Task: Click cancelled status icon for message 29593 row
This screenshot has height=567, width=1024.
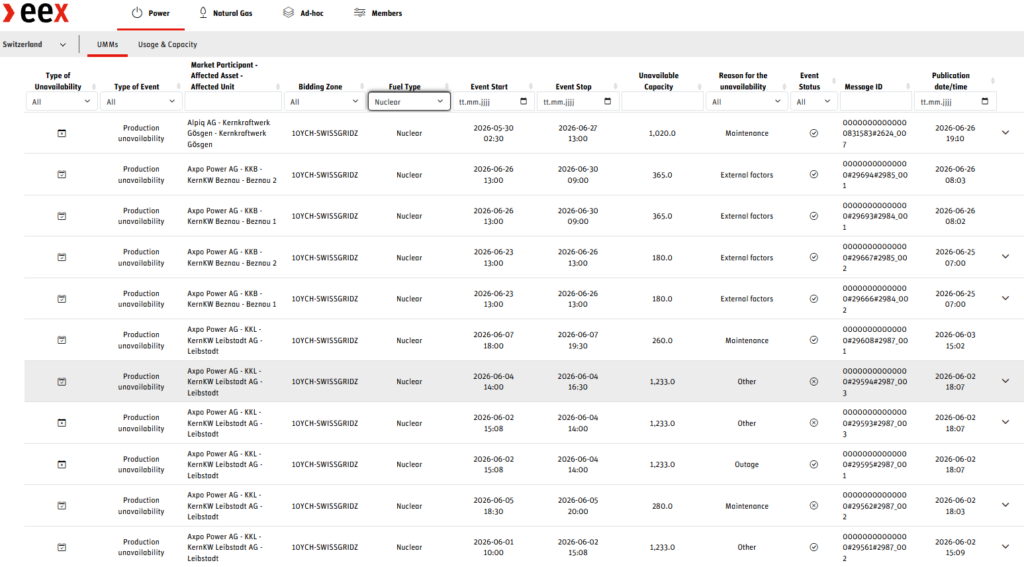Action: [814, 423]
